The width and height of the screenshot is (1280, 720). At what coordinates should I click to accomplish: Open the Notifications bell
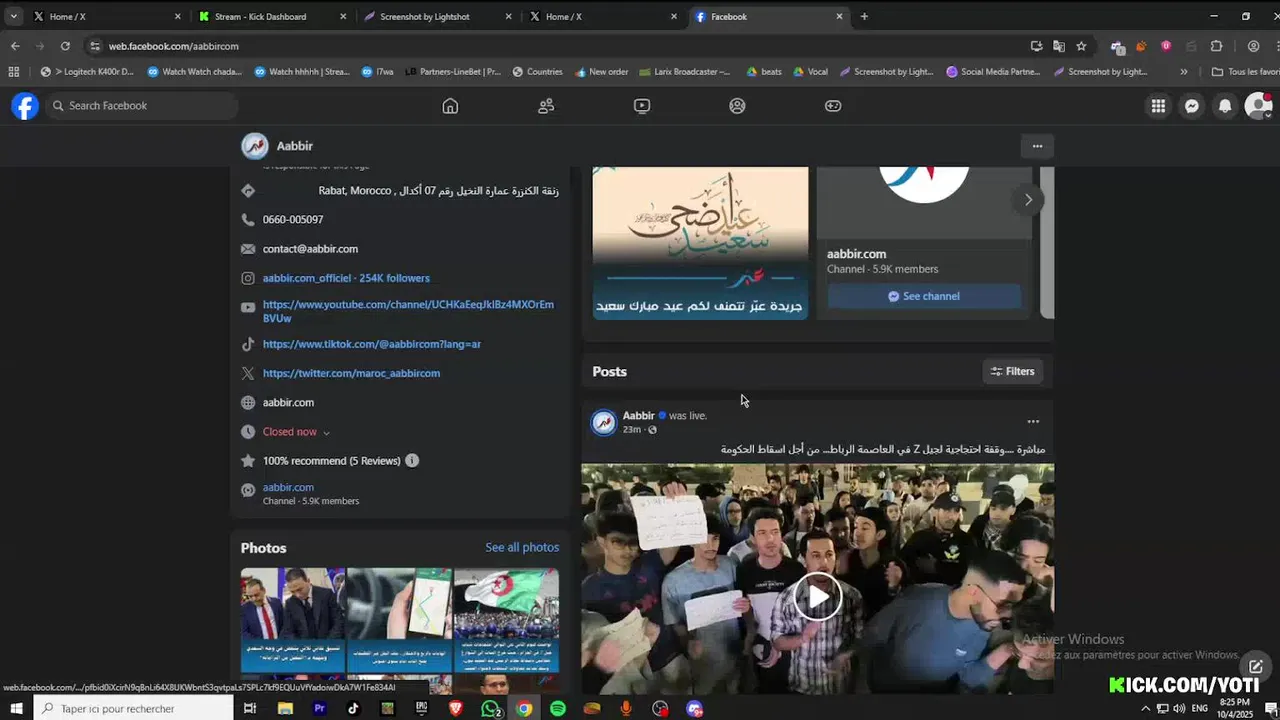click(1225, 106)
